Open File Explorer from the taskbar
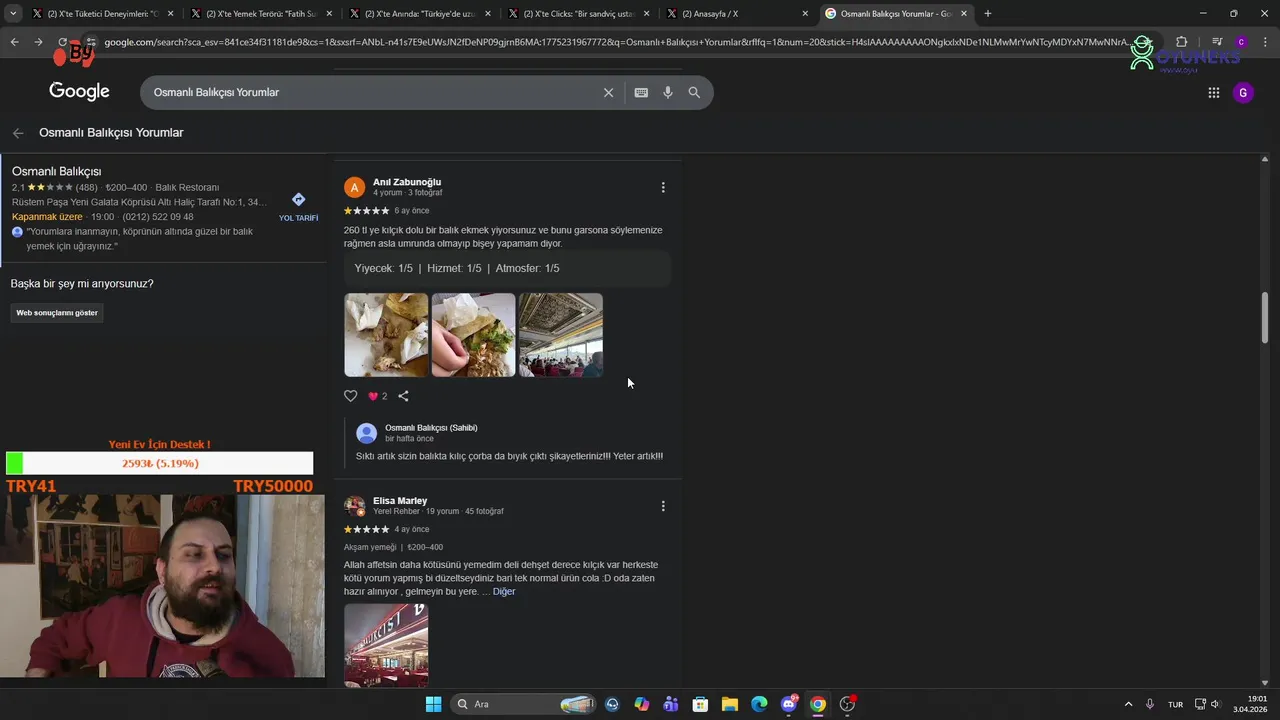The width and height of the screenshot is (1280, 720). click(729, 704)
